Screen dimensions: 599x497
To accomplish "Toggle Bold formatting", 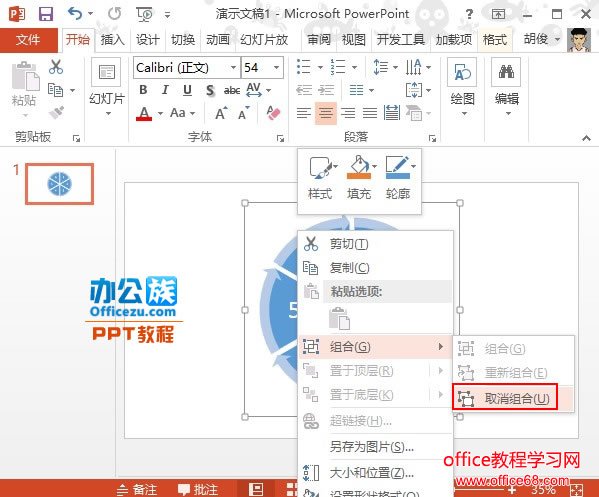I will point(143,90).
